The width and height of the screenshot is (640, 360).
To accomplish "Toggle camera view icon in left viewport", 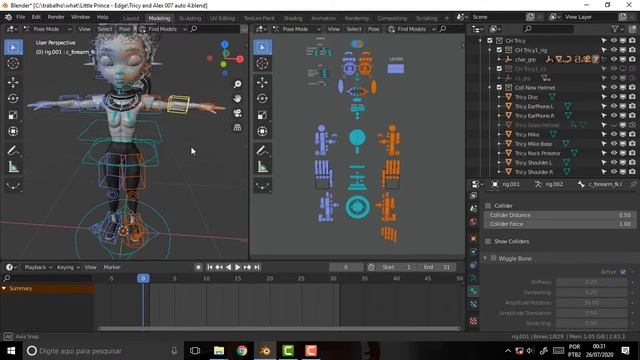I will tap(237, 113).
